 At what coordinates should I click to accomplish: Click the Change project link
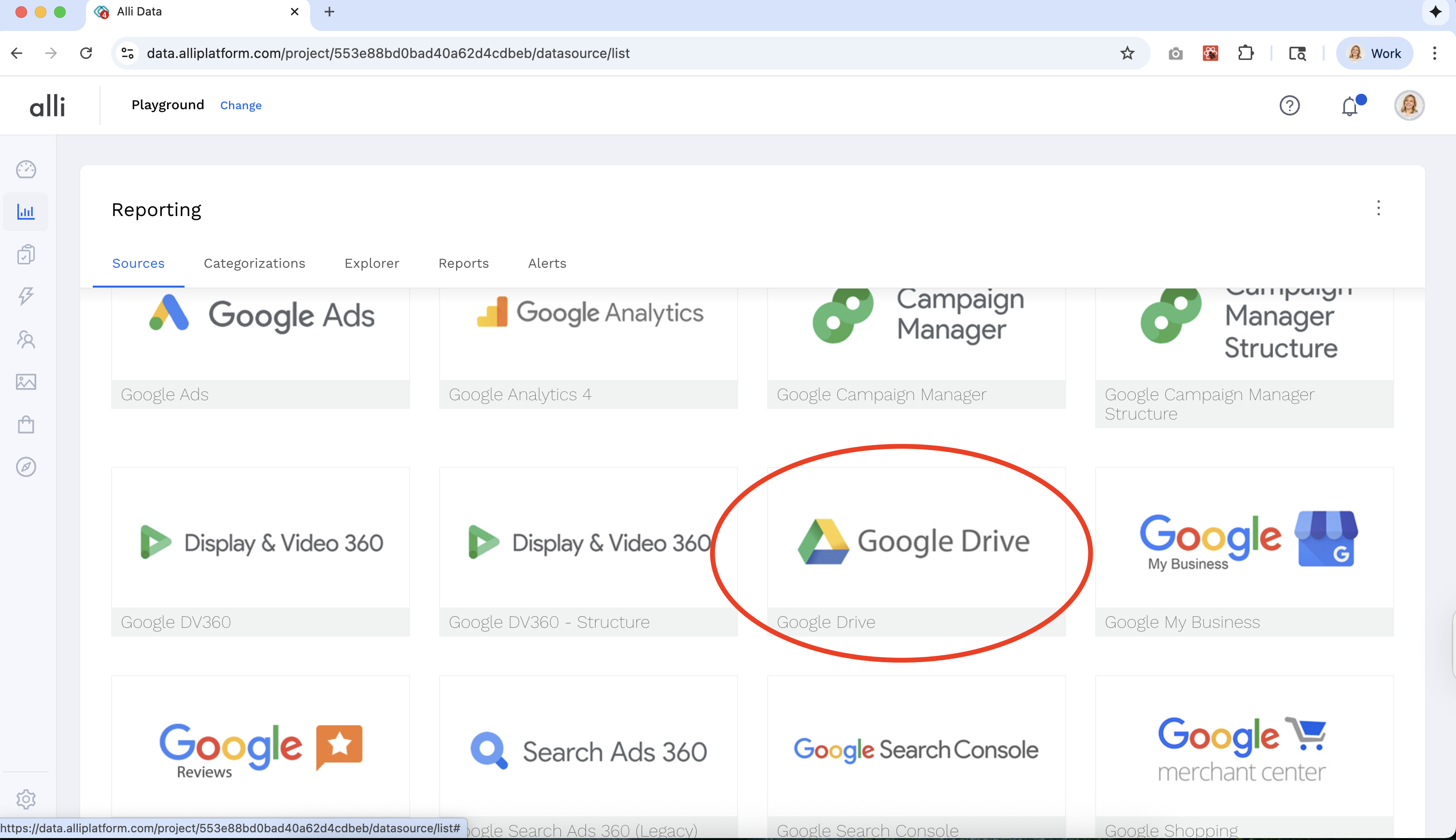click(241, 105)
